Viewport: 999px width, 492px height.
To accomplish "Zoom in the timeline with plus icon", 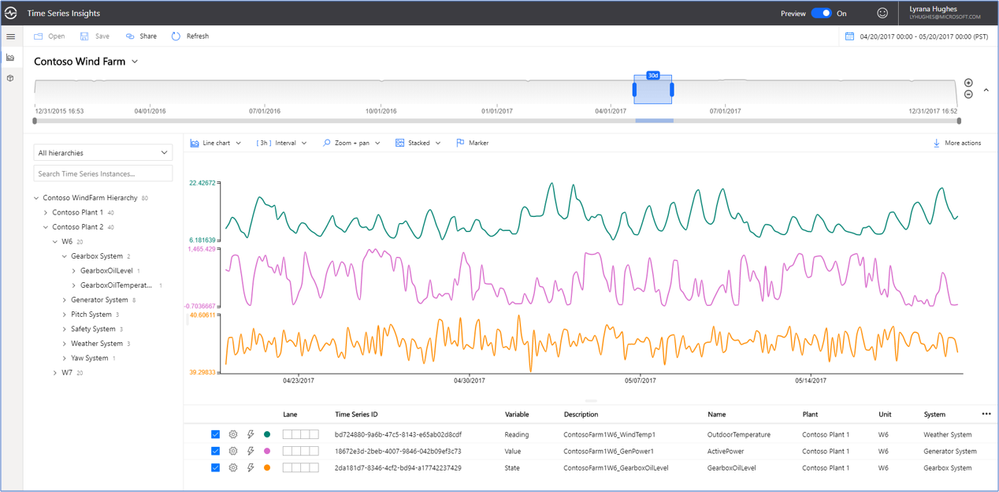I will (968, 83).
